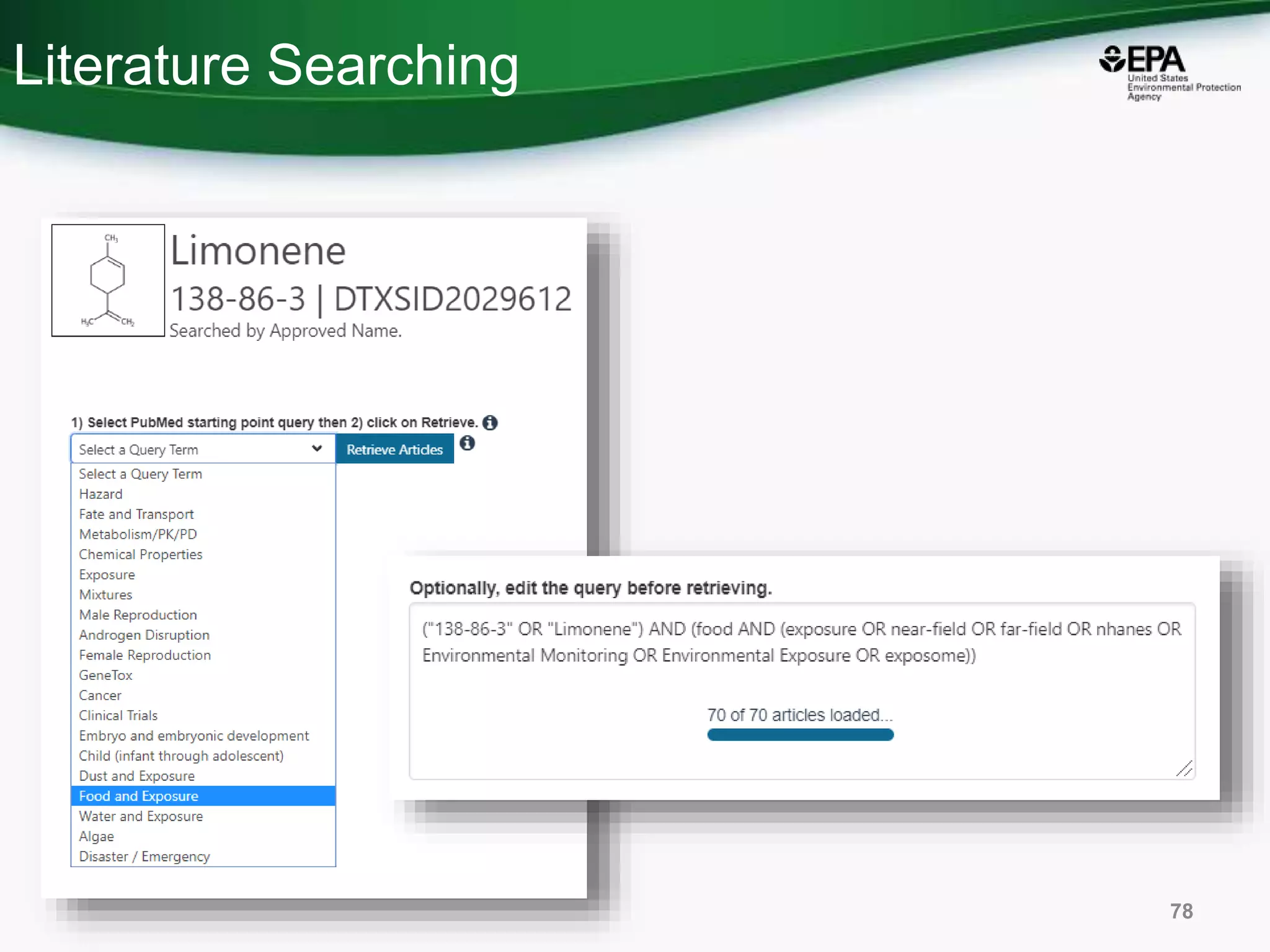Pick Clinical Trials option

point(203,716)
